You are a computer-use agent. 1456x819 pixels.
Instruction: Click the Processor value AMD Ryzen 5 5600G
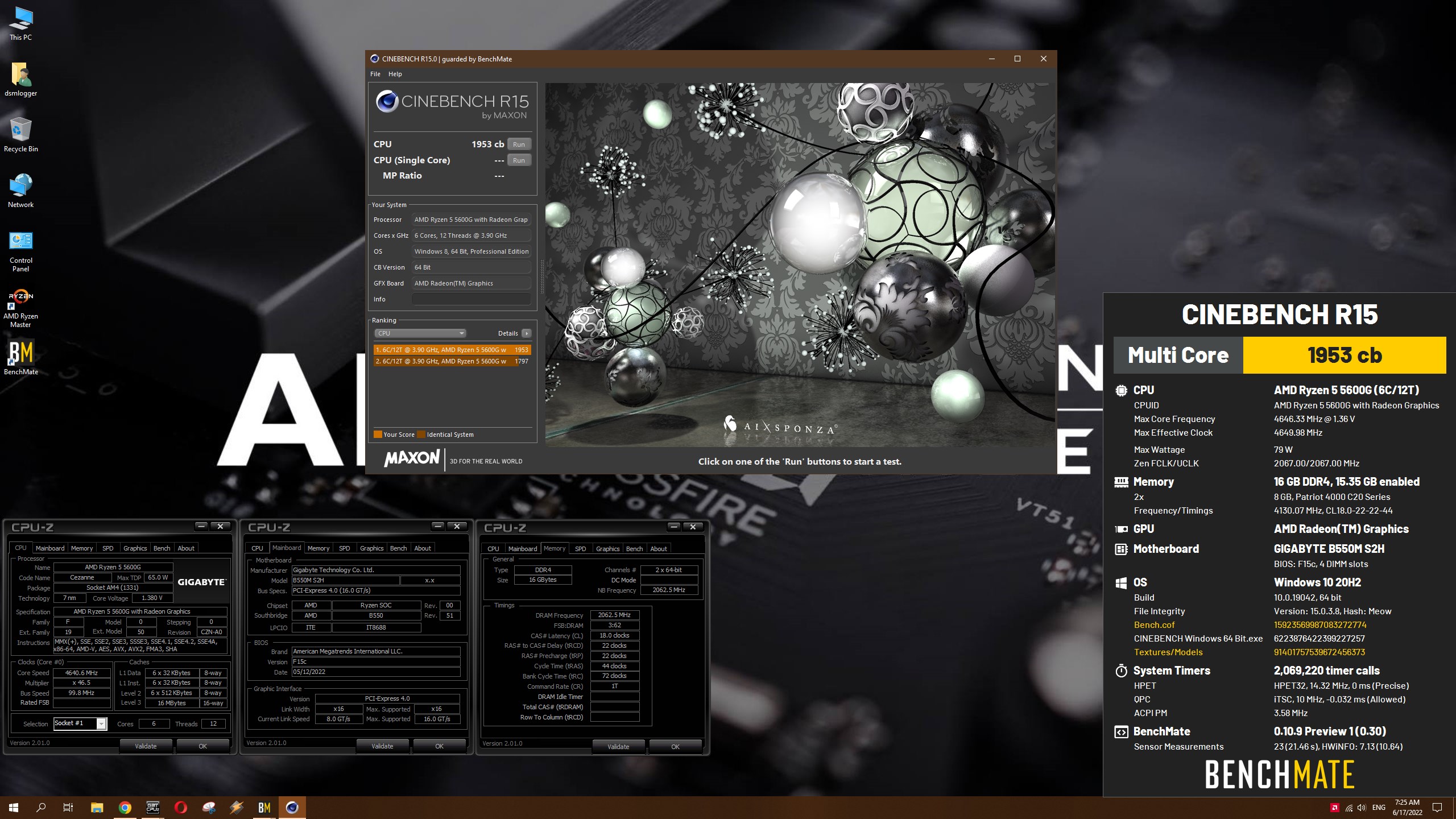pos(471,220)
